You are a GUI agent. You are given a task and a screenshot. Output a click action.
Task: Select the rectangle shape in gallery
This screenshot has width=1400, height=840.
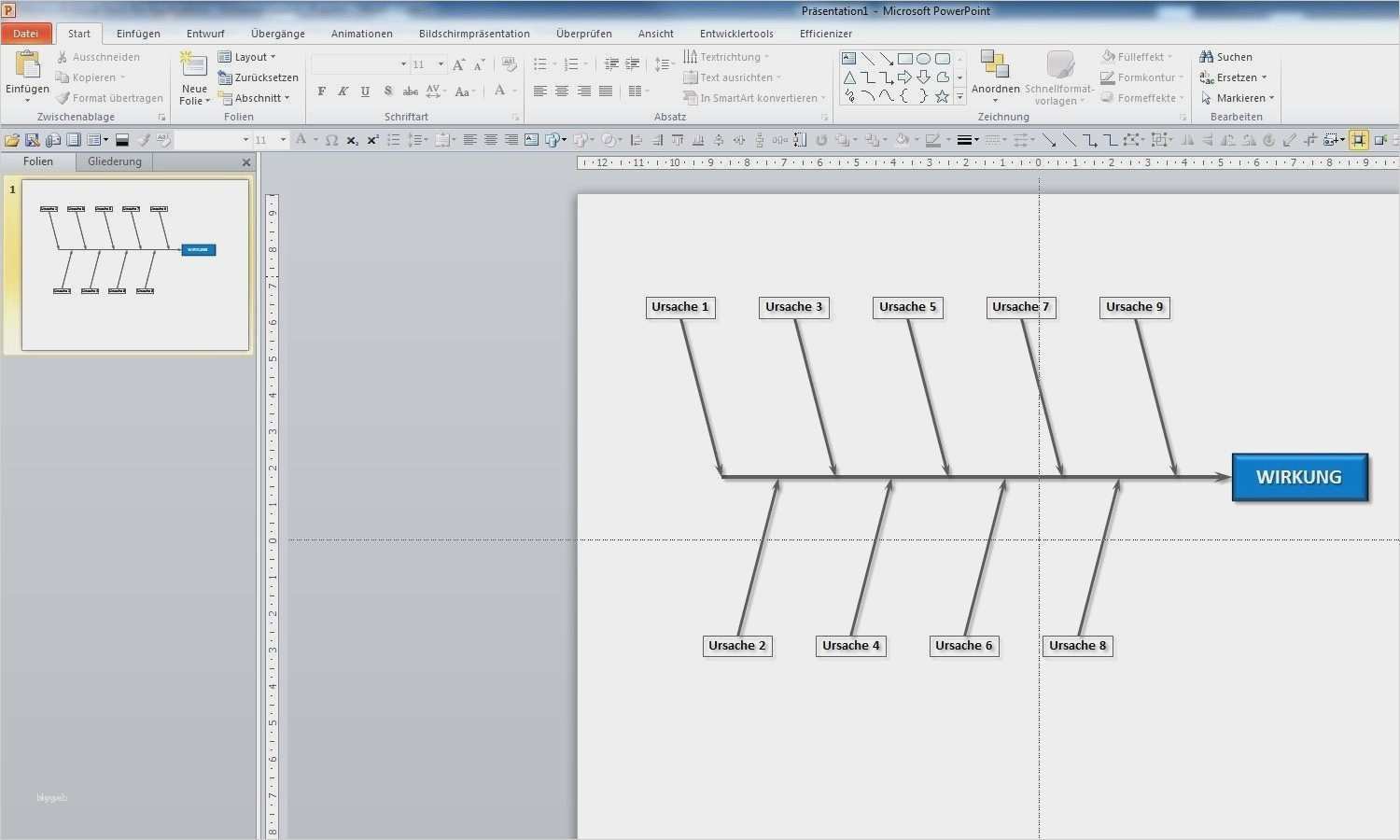[x=905, y=59]
